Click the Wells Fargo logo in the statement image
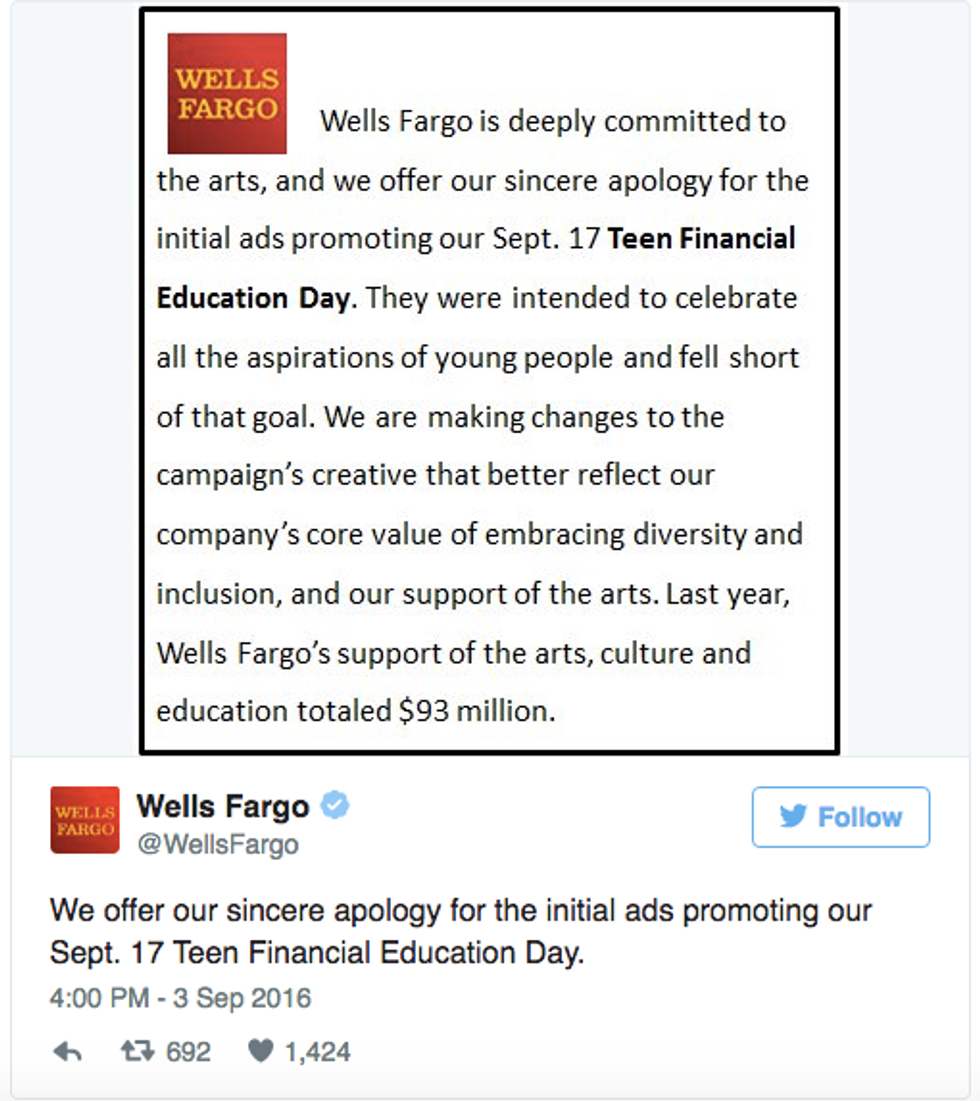The width and height of the screenshot is (980, 1101). [227, 93]
